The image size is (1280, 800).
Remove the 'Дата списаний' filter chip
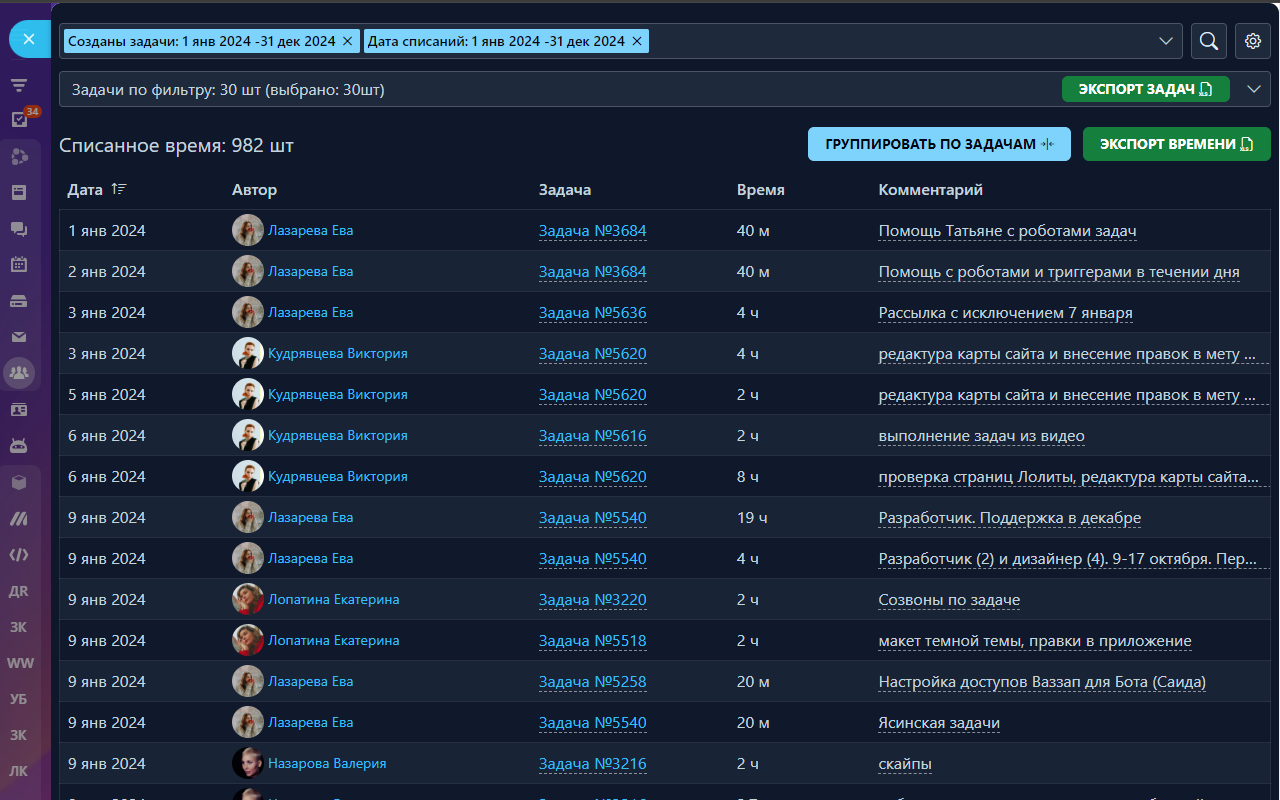point(636,41)
